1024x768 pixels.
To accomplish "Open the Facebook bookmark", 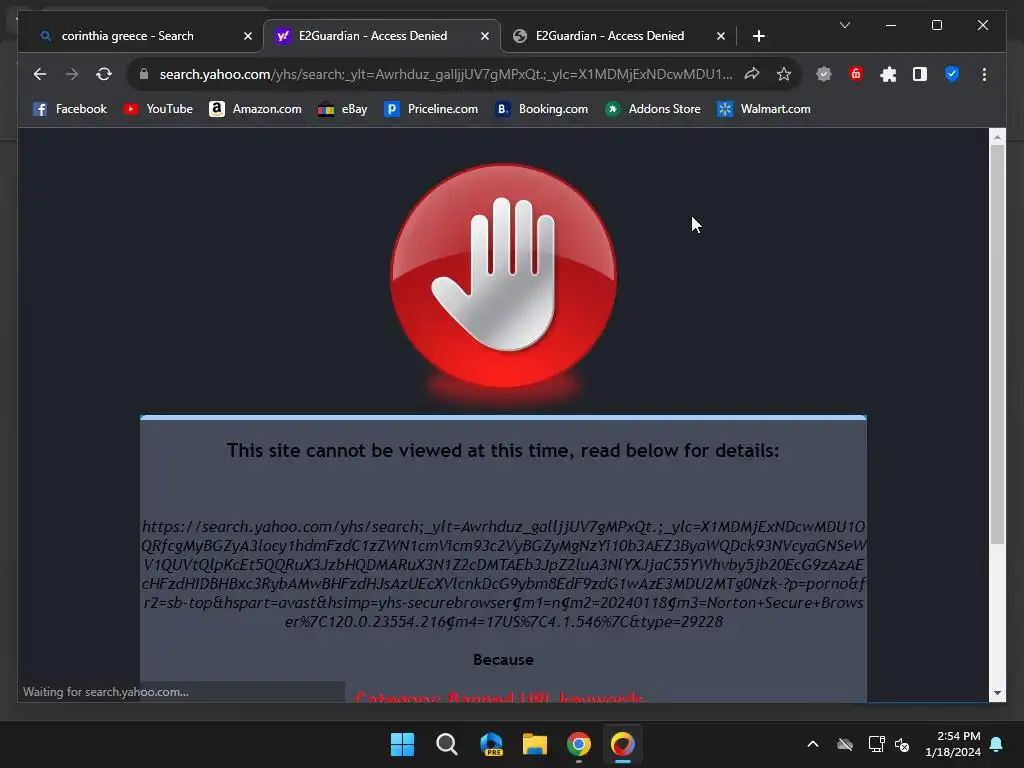I will 70,109.
